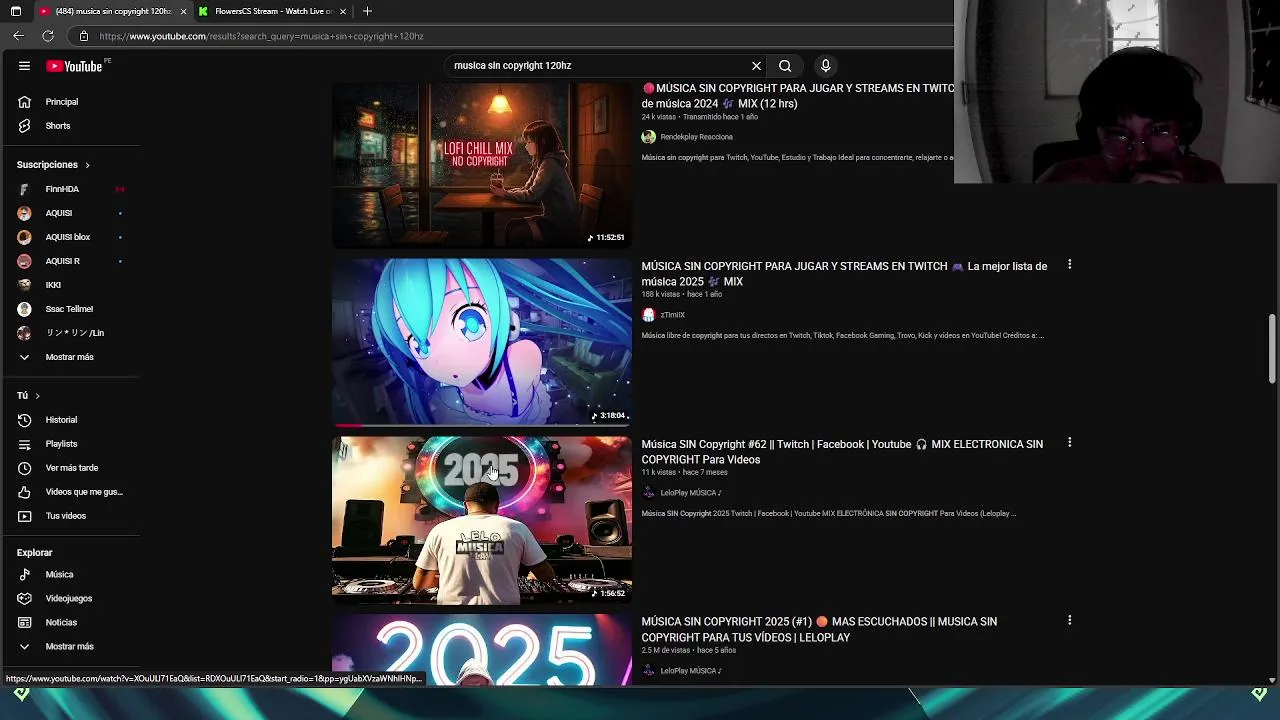Clear the search box with X
Screen dimensions: 1280x720
tap(756, 66)
